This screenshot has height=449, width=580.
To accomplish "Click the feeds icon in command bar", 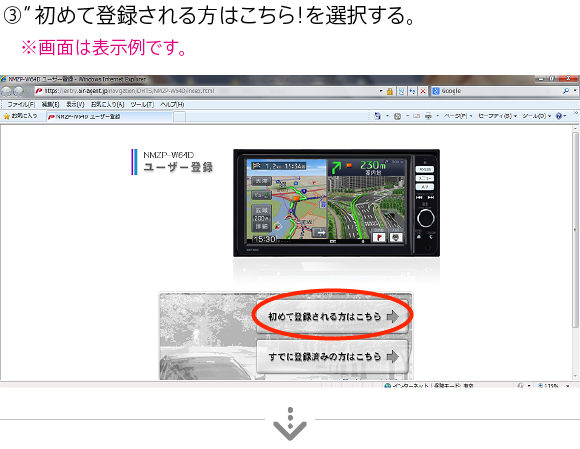I will [398, 117].
